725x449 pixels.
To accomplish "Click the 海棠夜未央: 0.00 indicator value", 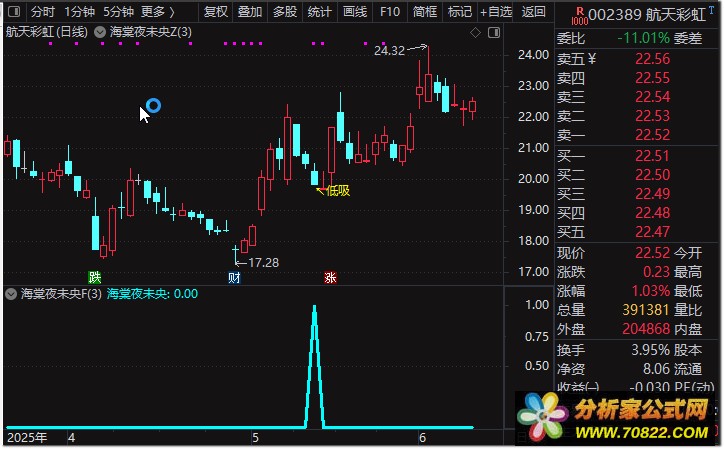I will click(x=152, y=294).
